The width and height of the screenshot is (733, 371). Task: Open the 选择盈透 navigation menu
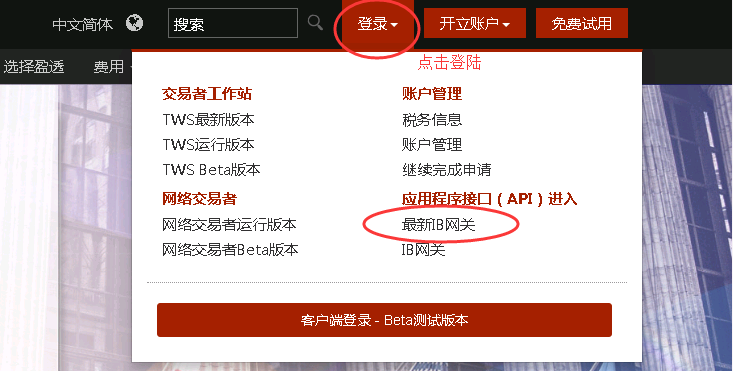(x=34, y=67)
